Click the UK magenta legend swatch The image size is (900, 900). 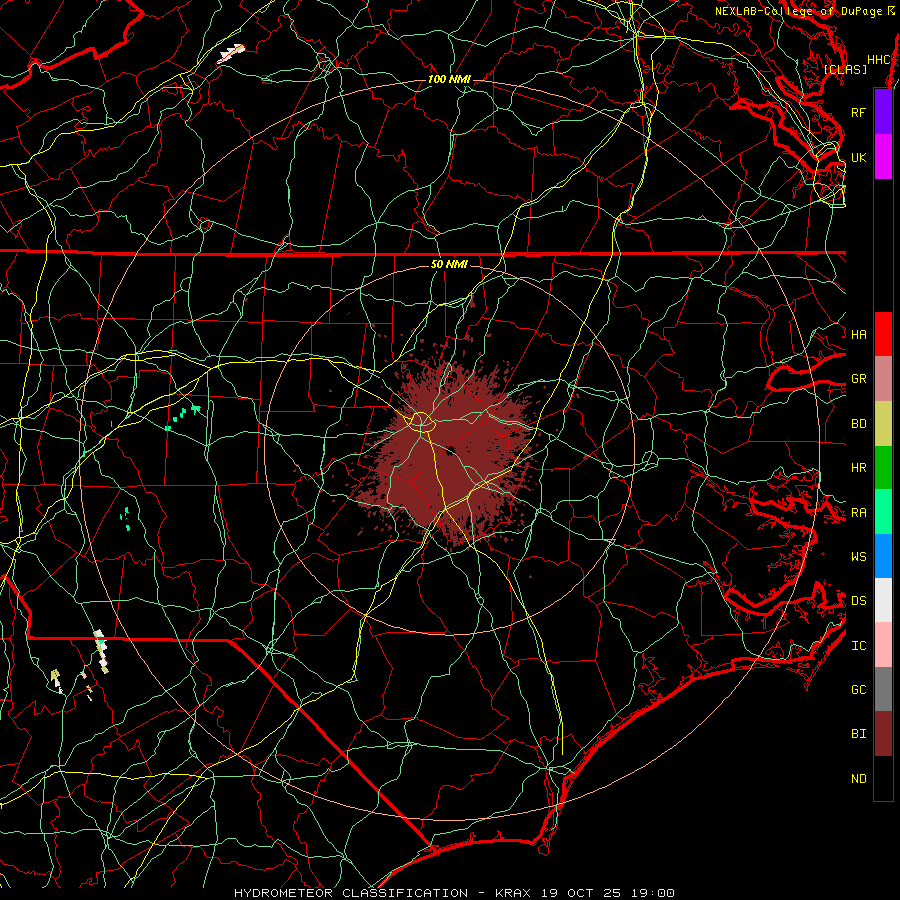click(883, 157)
